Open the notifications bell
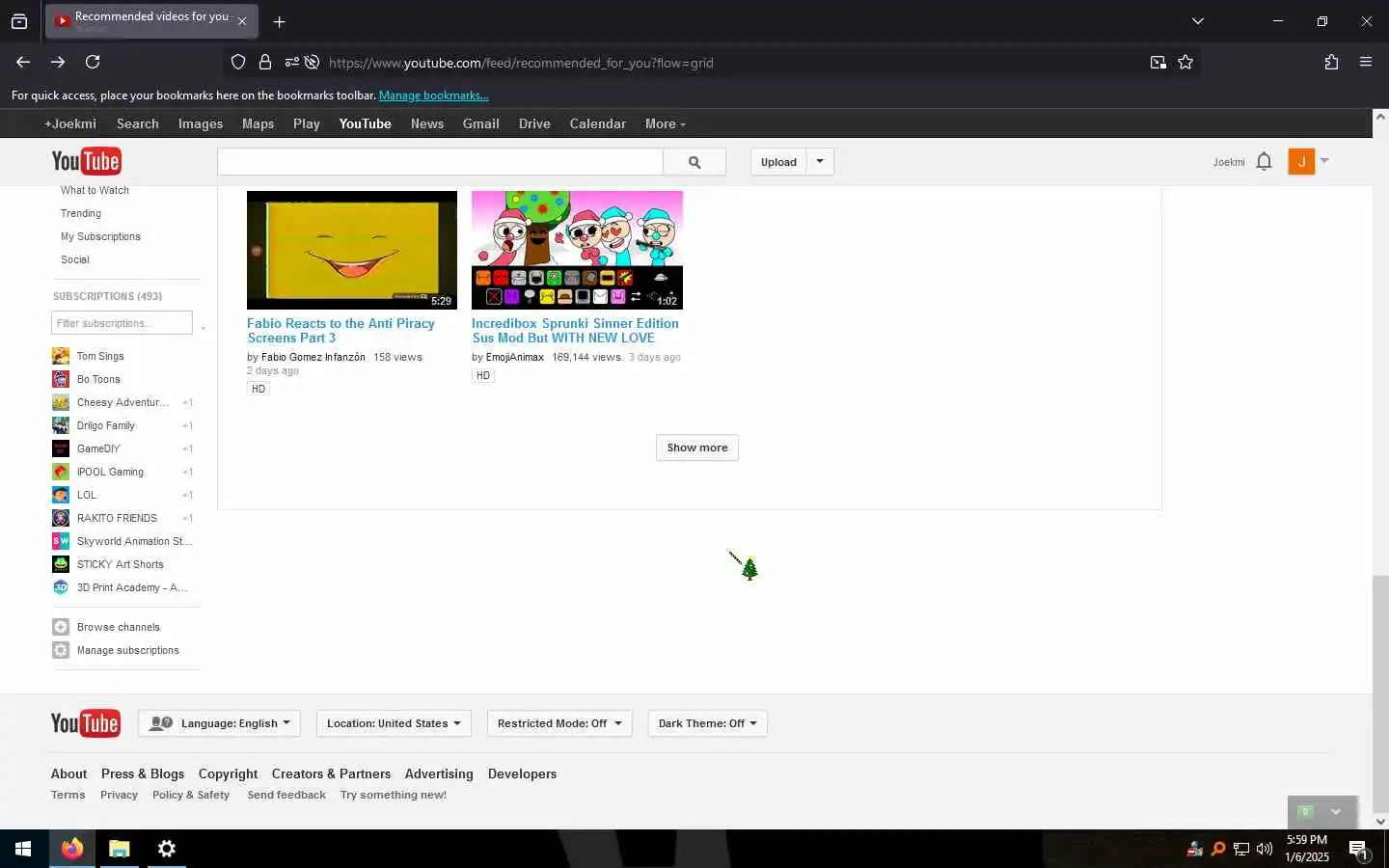1389x868 pixels. [1264, 162]
